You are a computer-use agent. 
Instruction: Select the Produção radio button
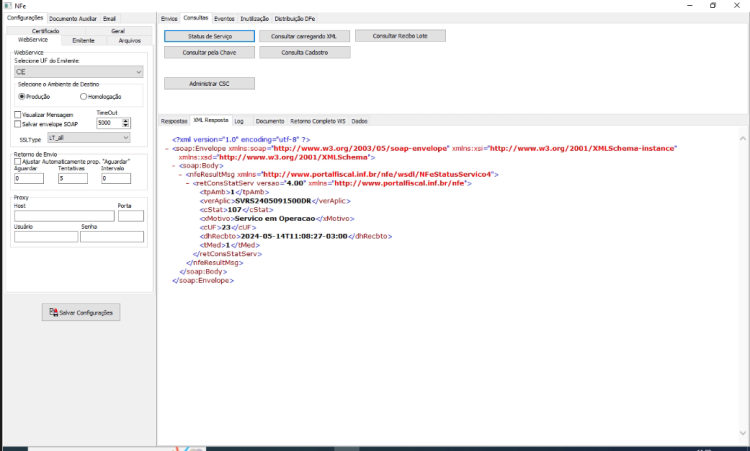(x=22, y=97)
